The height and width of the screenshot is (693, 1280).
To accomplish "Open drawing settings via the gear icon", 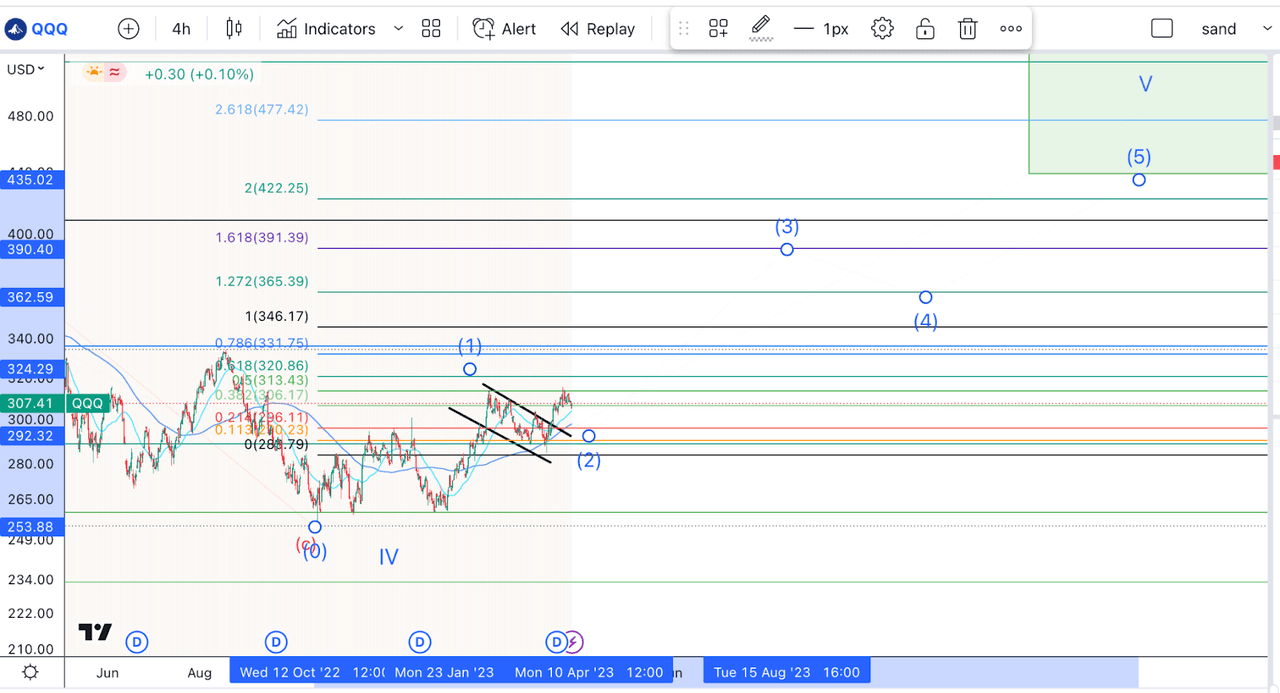I will (882, 28).
